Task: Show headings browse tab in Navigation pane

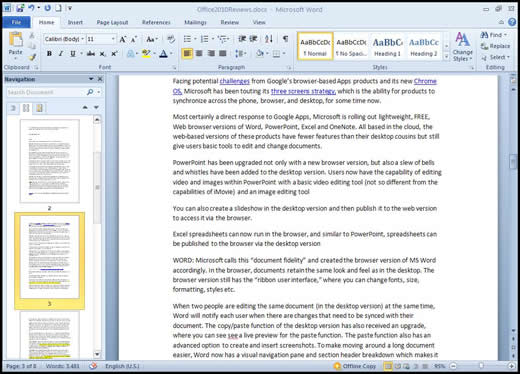Action: (13, 108)
